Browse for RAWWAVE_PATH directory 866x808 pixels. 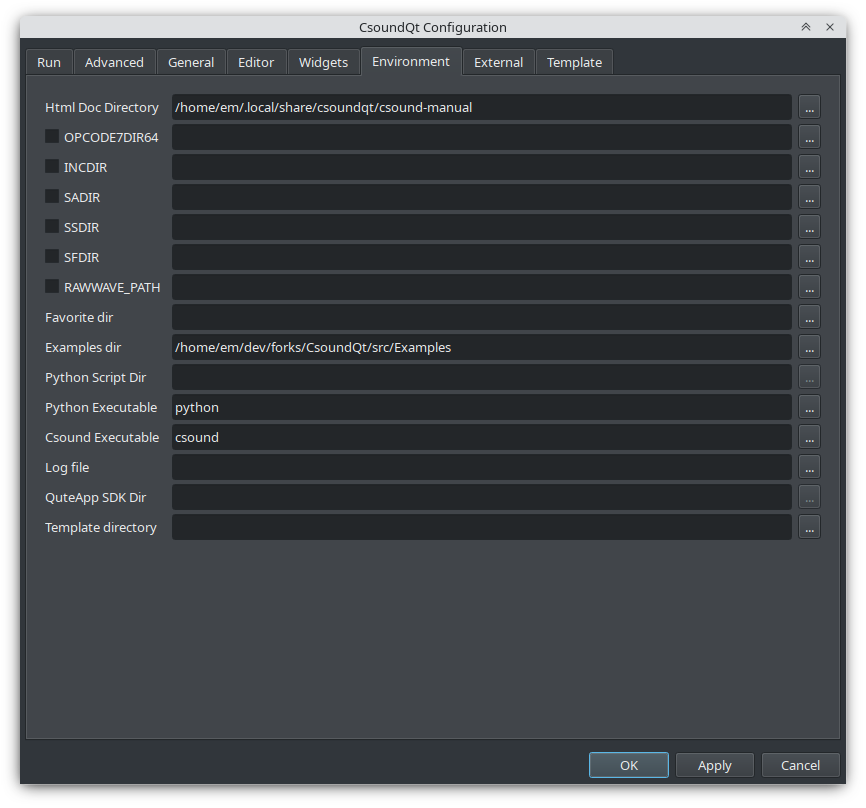pyautogui.click(x=809, y=287)
